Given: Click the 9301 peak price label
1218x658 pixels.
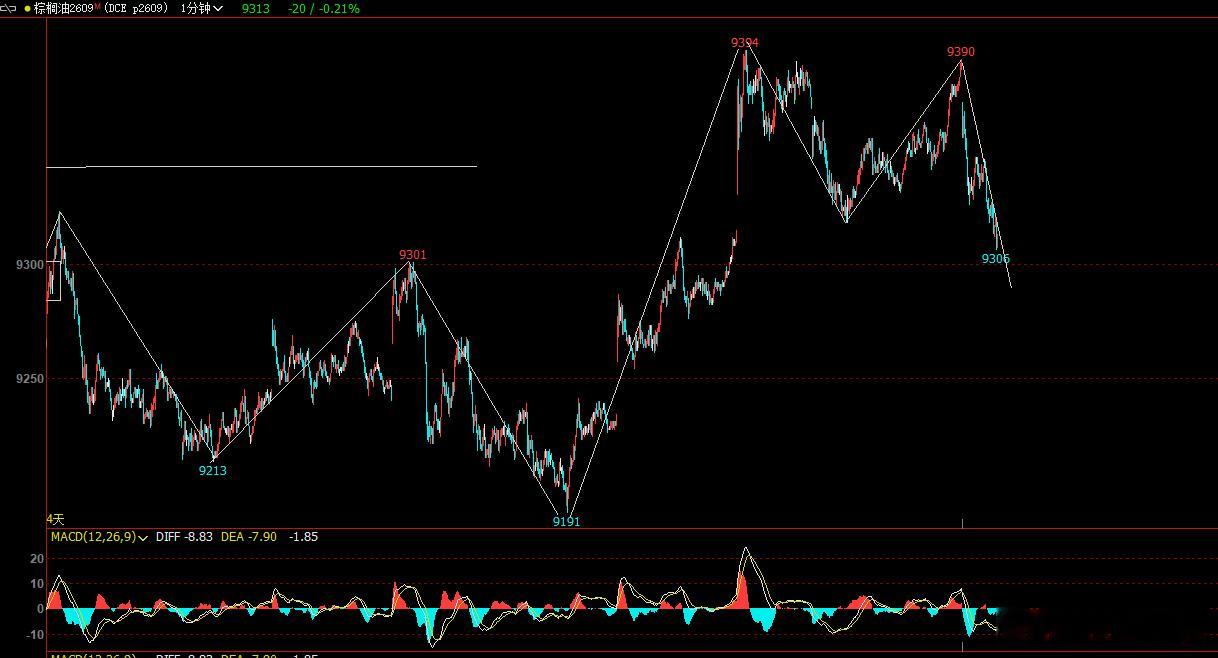Looking at the screenshot, I should click(413, 254).
